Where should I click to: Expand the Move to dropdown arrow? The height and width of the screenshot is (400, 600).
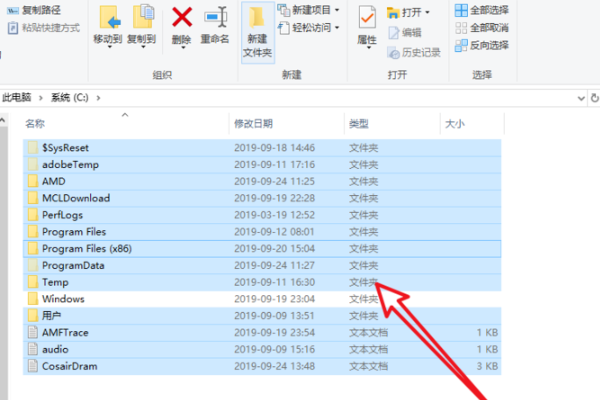tap(109, 47)
